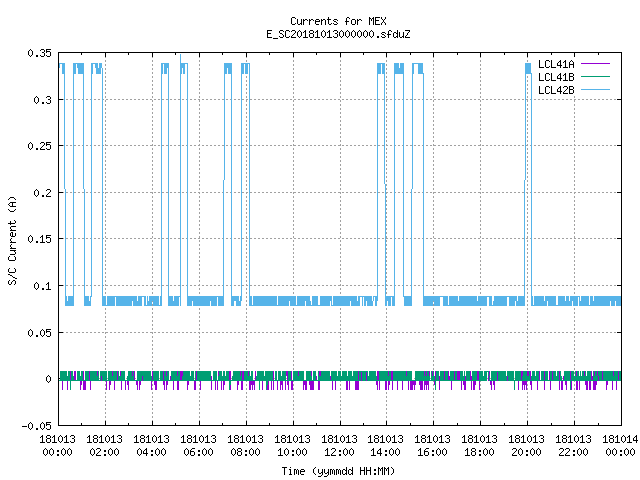Click the 181013 10:00 x-axis tick label
640x480 pixels.
click(x=292, y=446)
